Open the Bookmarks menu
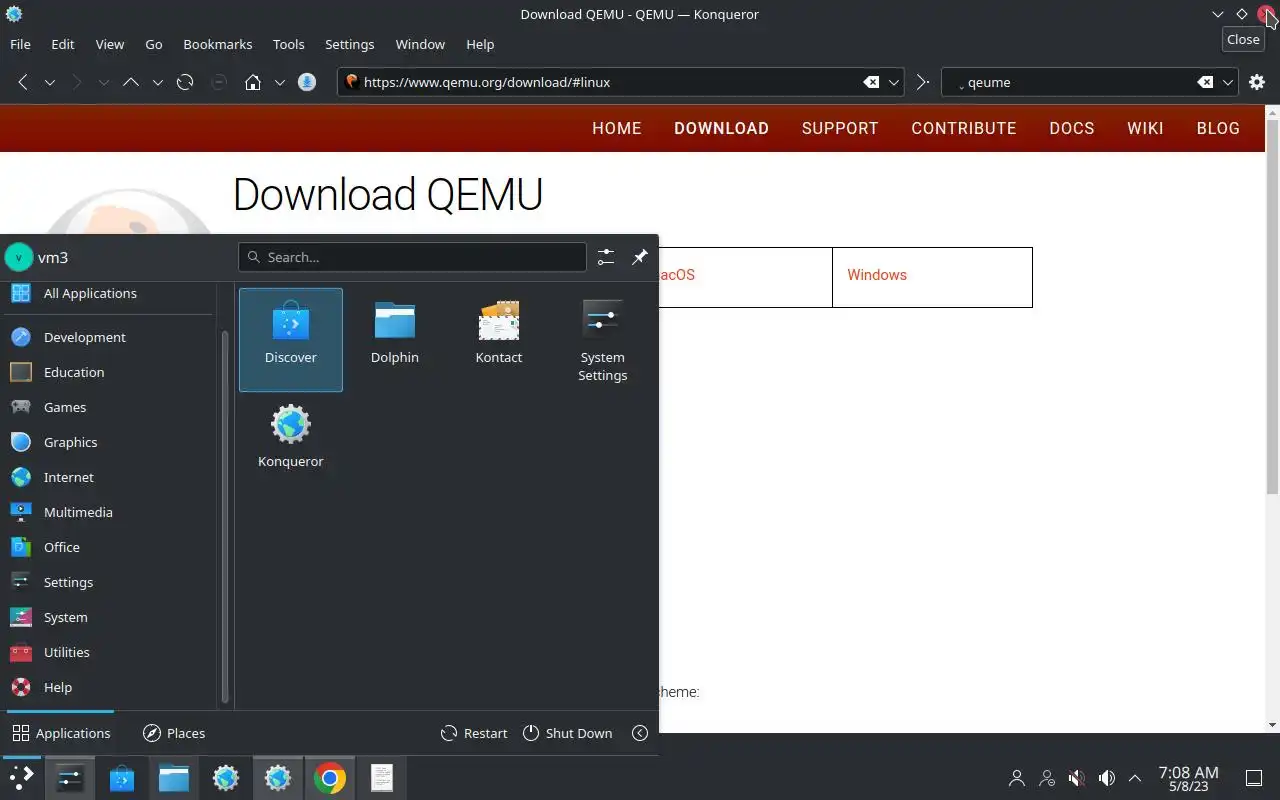 218,44
